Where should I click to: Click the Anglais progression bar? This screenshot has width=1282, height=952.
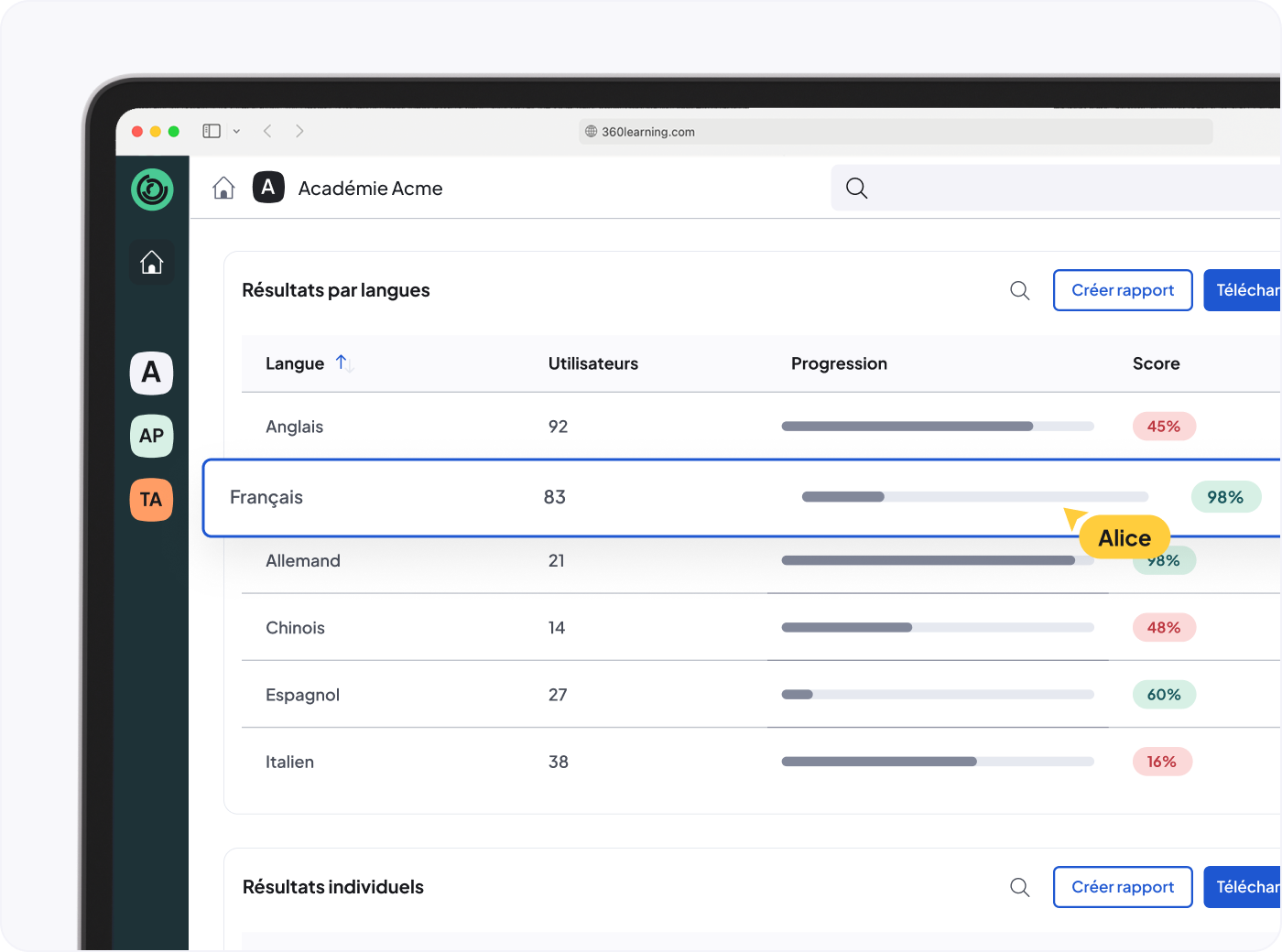(938, 427)
